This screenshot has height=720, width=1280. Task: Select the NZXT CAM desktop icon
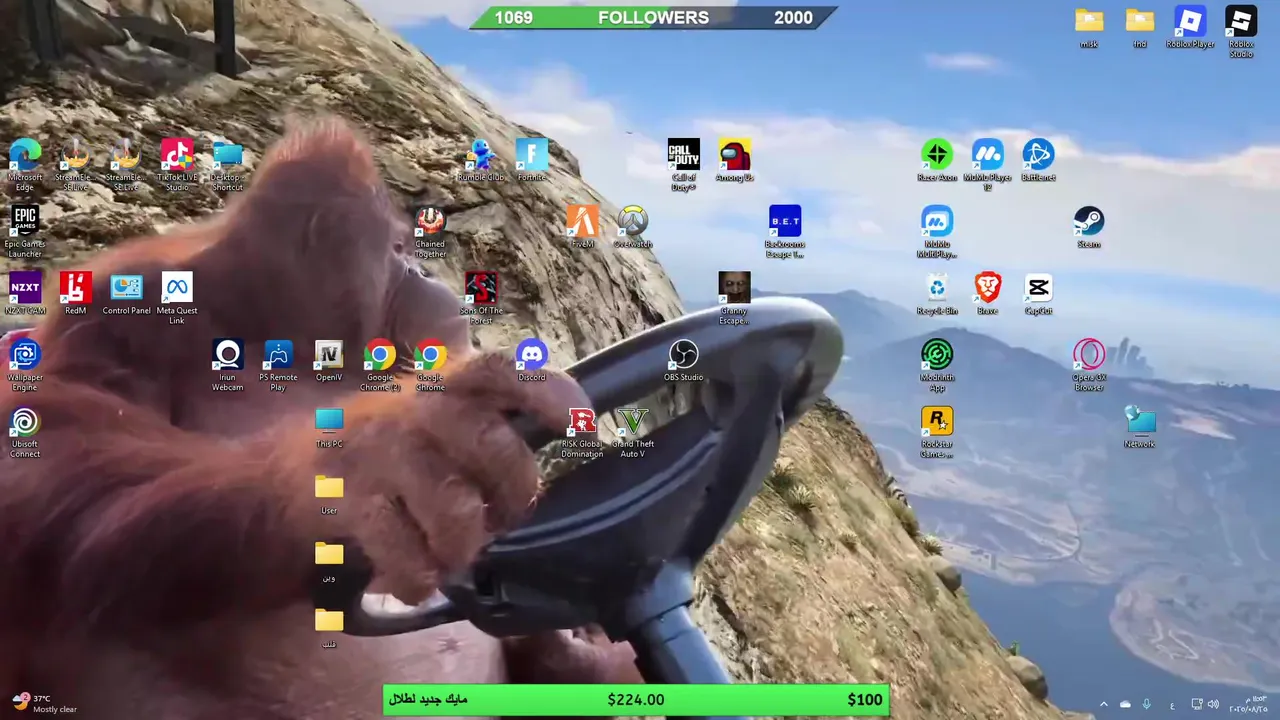click(x=25, y=293)
